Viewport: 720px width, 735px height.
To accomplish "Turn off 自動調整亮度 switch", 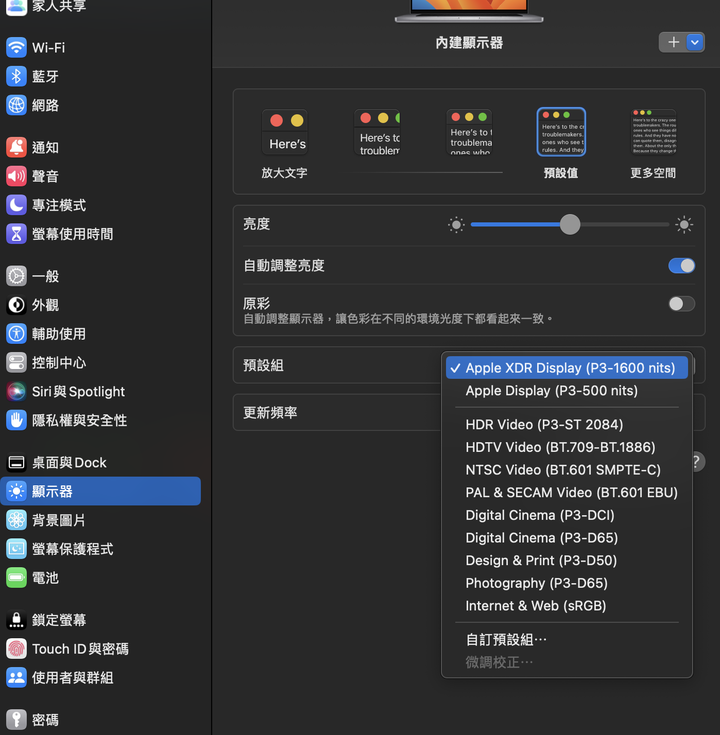I will (x=682, y=266).
